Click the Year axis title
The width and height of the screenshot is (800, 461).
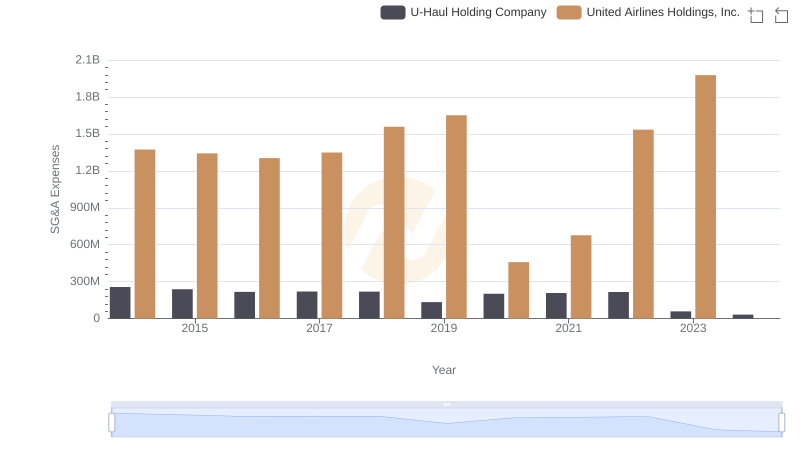click(444, 370)
